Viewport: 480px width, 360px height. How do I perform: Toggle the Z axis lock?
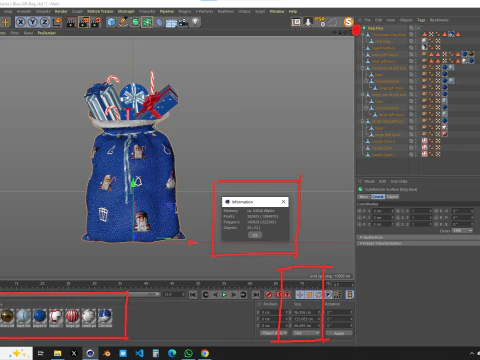click(44, 22)
